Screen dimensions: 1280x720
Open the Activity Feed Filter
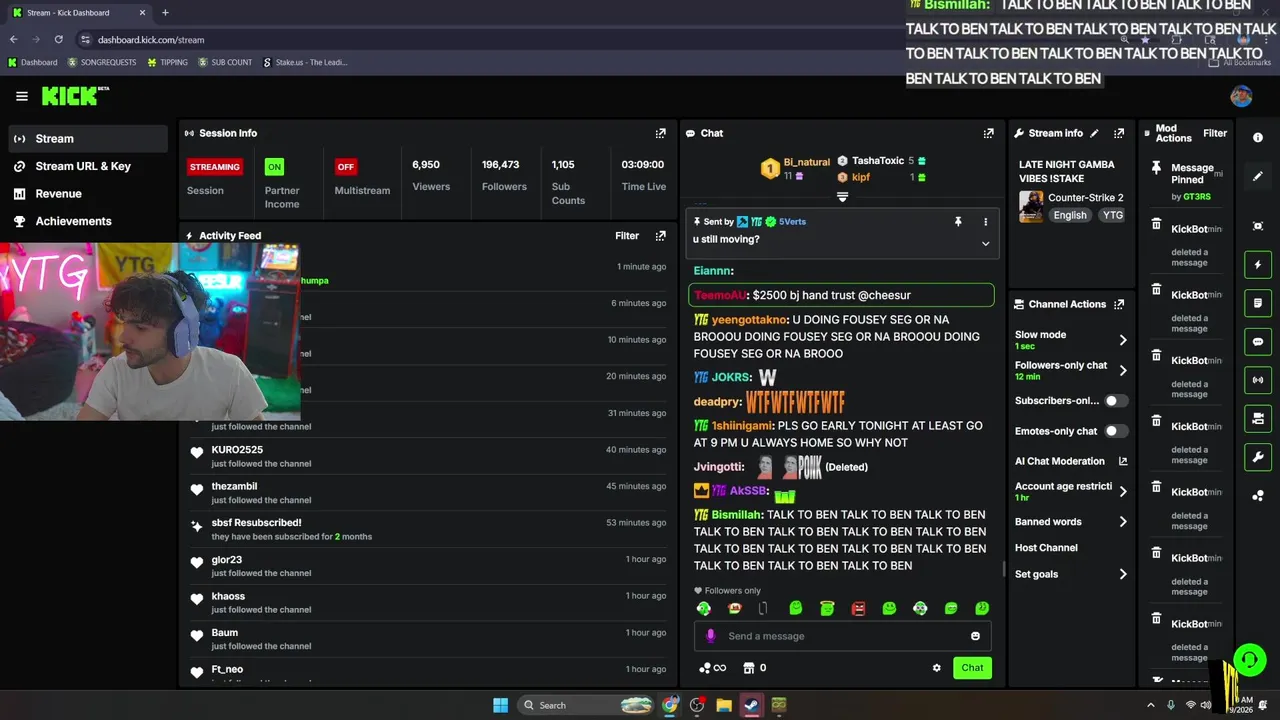click(x=627, y=236)
